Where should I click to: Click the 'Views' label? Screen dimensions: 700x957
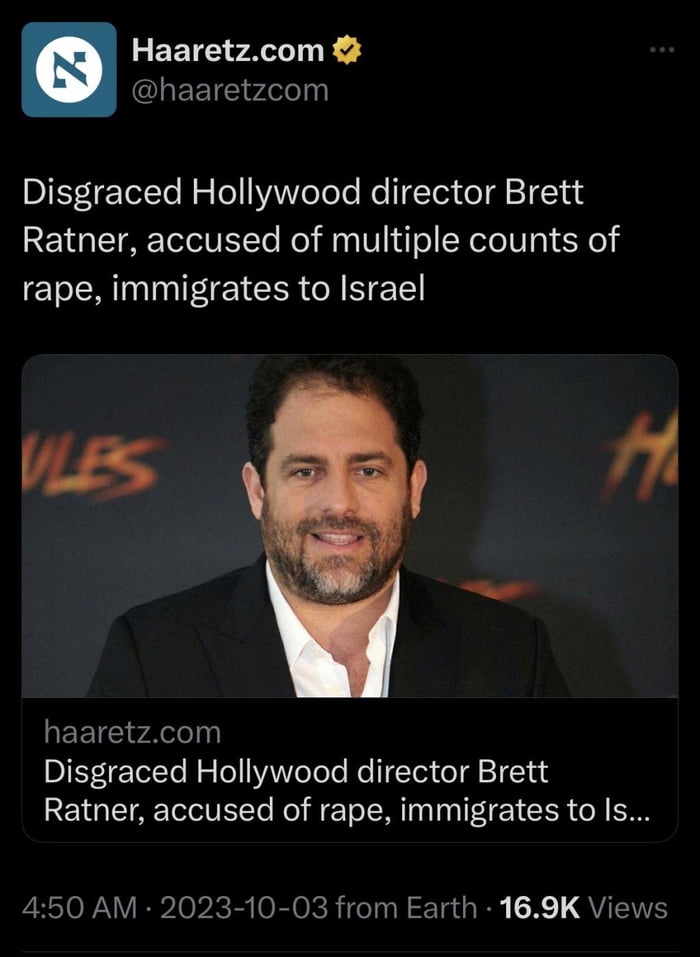coord(627,908)
